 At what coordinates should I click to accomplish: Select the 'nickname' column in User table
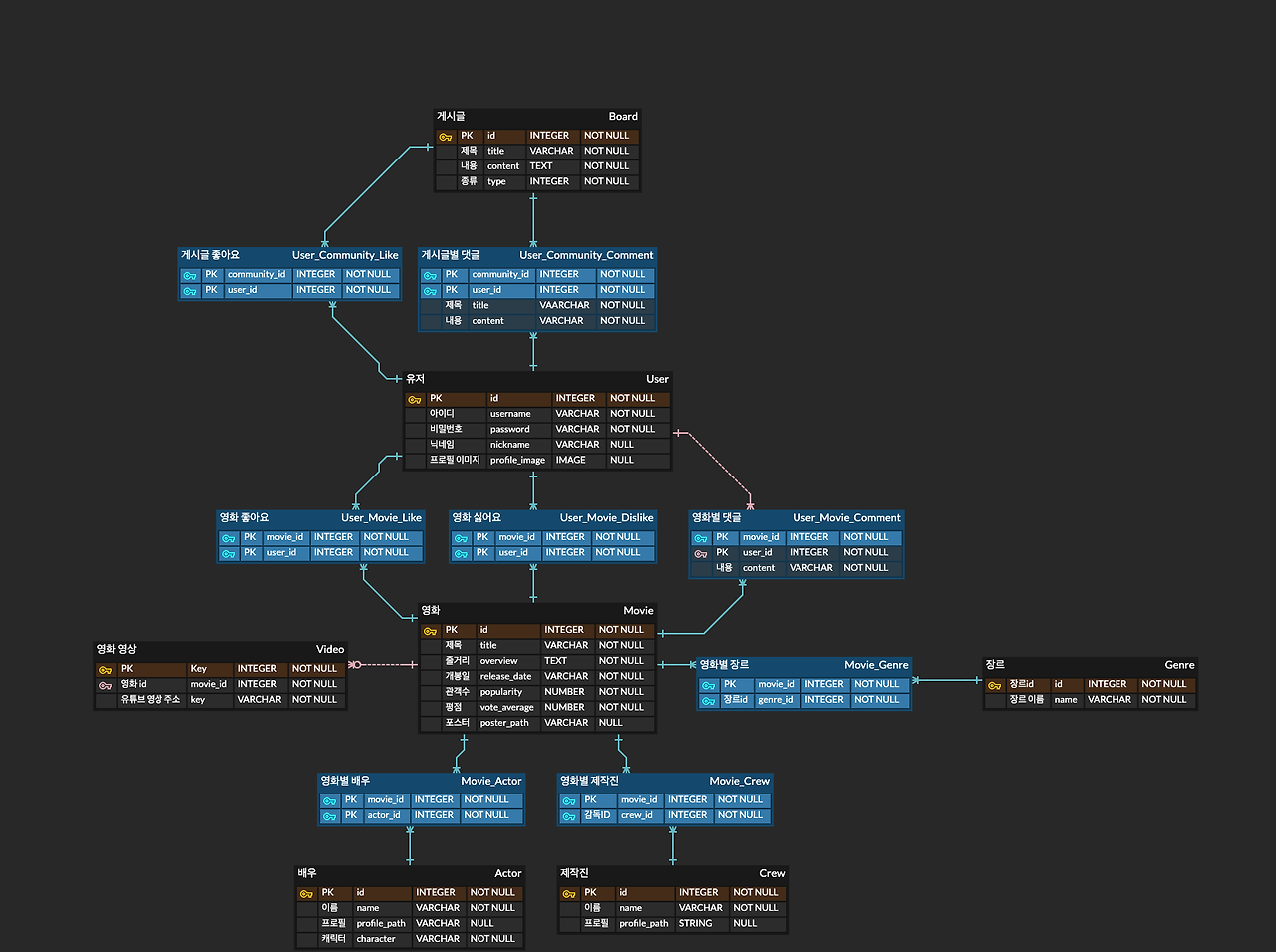pyautogui.click(x=509, y=445)
